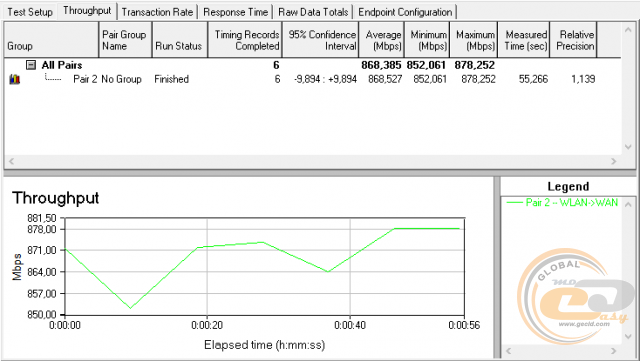The height and width of the screenshot is (361, 640).
Task: Click the results table scroll-down arrow
Action: pos(628,147)
